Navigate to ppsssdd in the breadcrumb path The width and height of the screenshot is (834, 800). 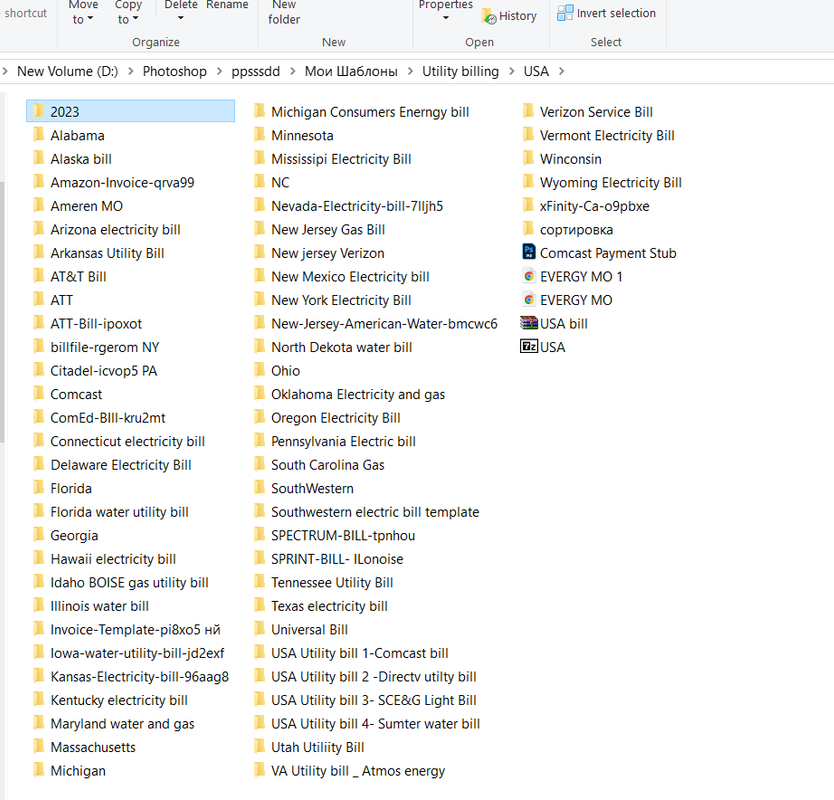tap(255, 71)
